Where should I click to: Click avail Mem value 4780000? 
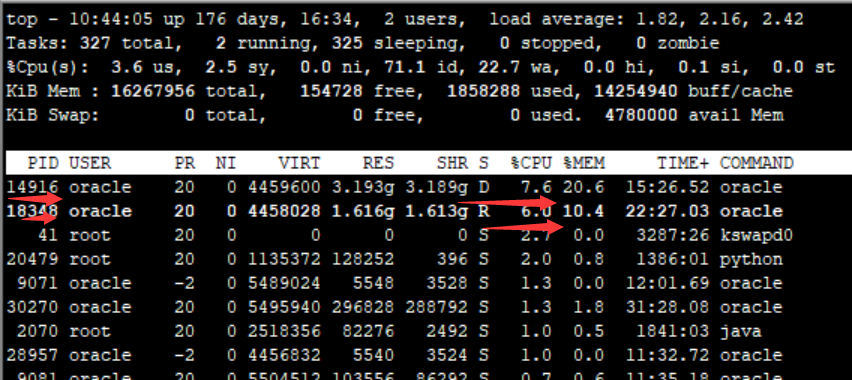pos(641,115)
